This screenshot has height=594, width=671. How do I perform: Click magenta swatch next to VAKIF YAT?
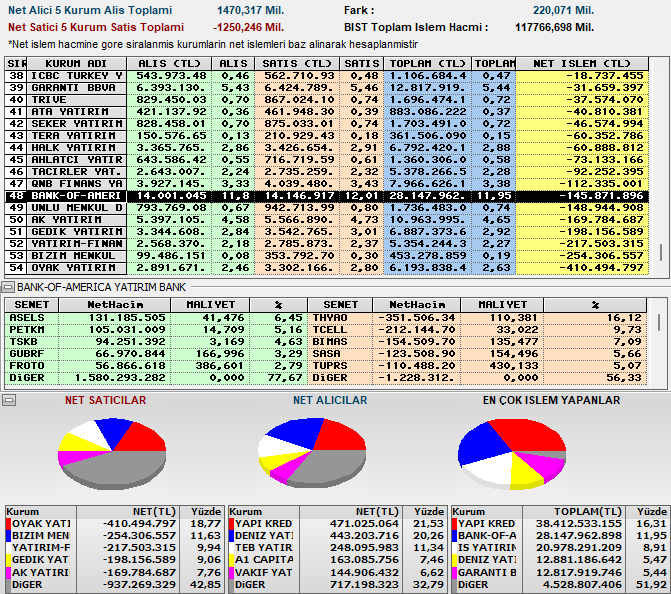point(232,573)
